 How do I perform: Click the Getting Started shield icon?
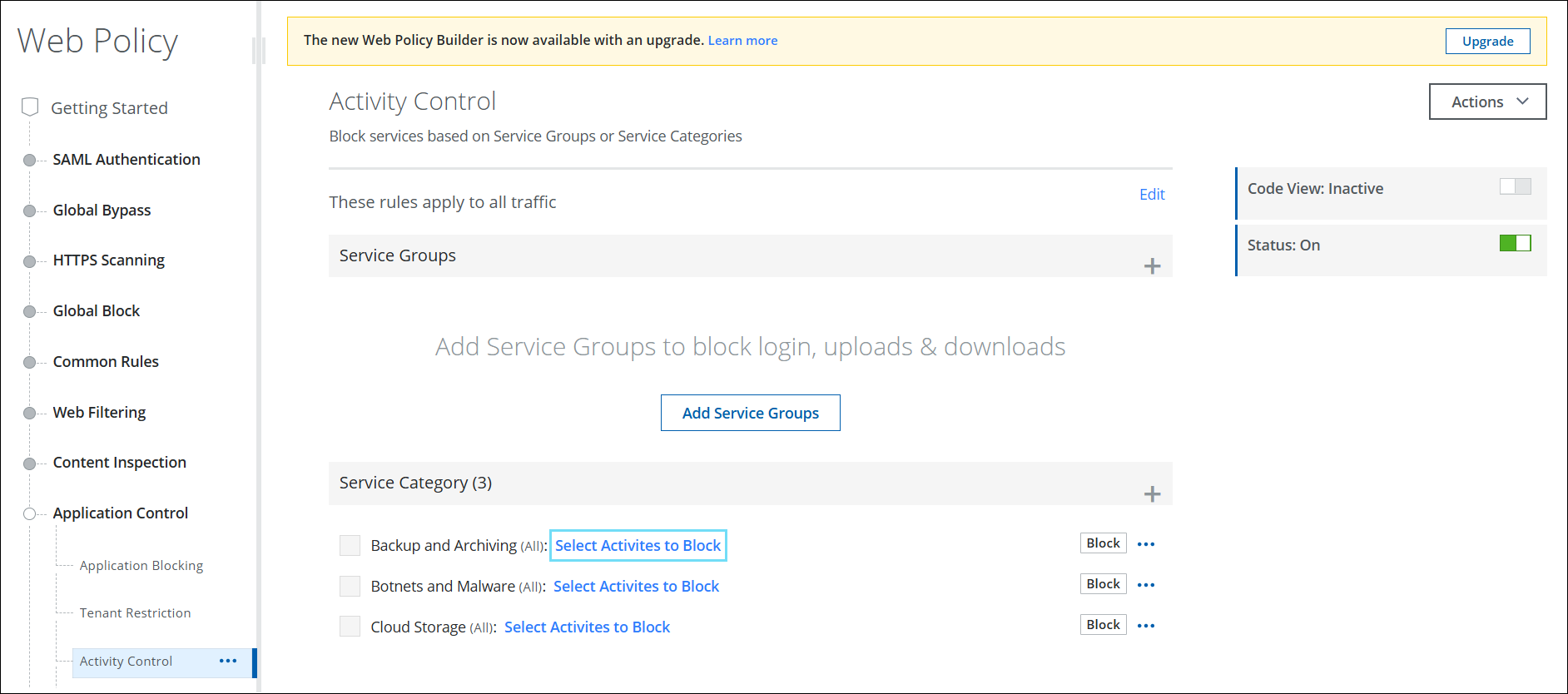30,107
